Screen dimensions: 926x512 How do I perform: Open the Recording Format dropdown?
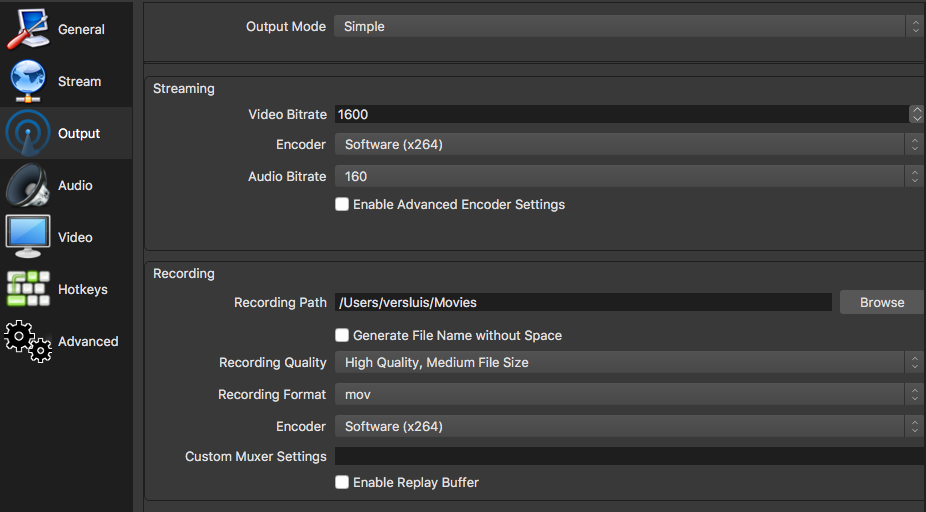click(628, 394)
